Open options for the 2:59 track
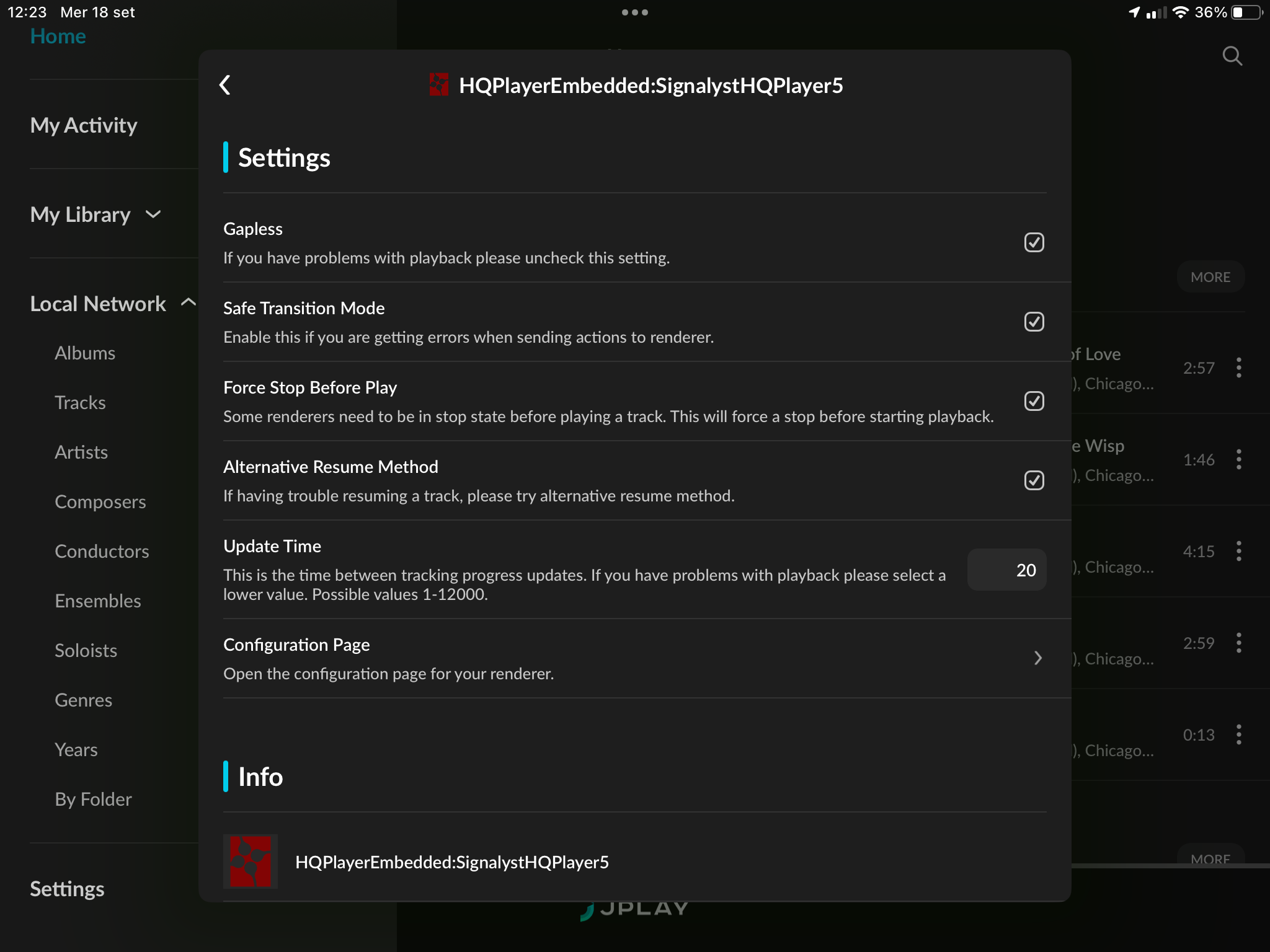This screenshot has height=952, width=1270. pyautogui.click(x=1238, y=643)
